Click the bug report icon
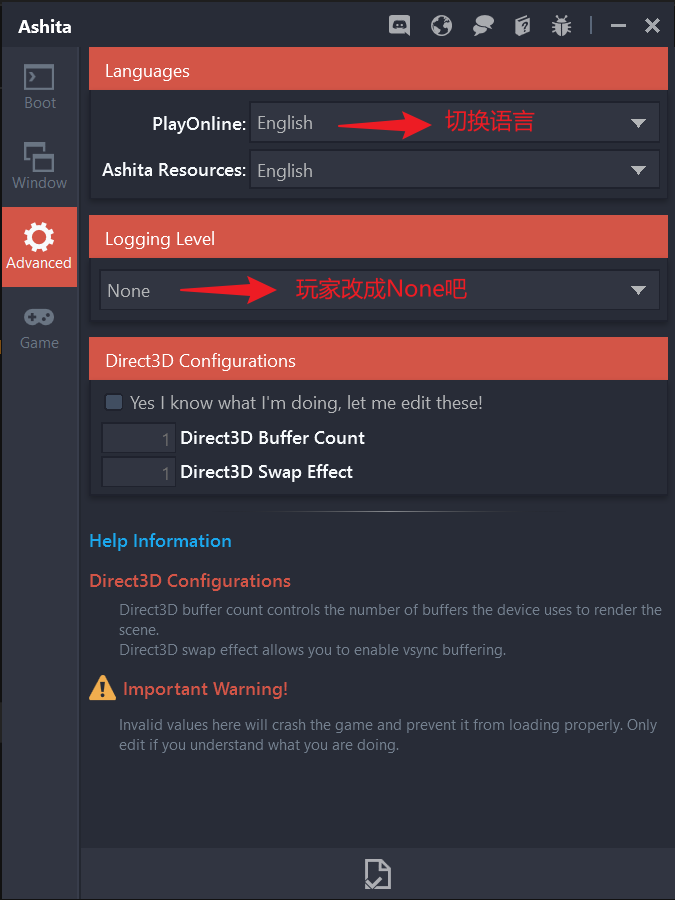675x900 pixels. pos(561,26)
